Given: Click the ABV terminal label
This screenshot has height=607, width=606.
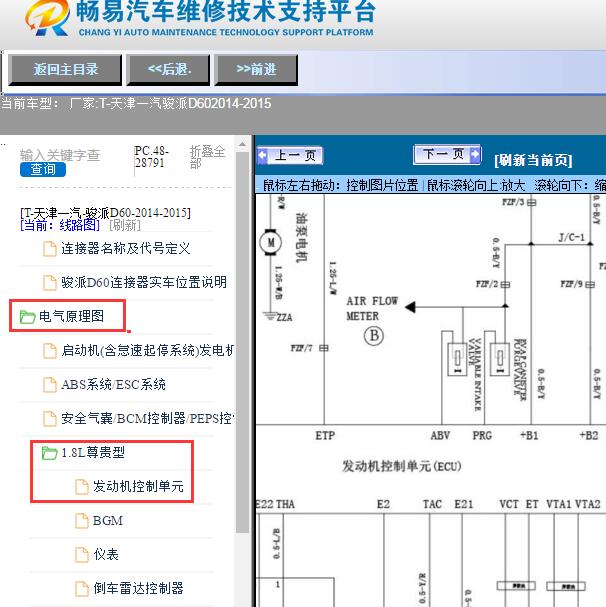Looking at the screenshot, I should pyautogui.click(x=440, y=436).
